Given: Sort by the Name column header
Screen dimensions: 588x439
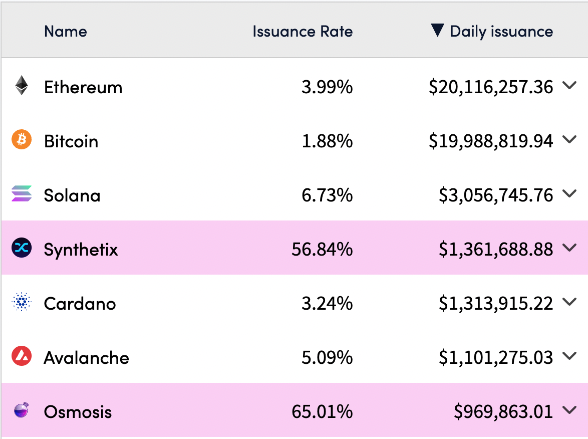Looking at the screenshot, I should (66, 31).
